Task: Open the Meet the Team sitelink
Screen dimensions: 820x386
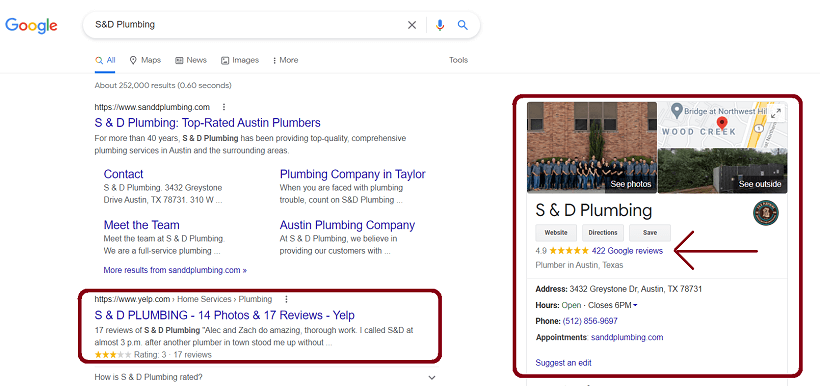Action: [x=141, y=225]
